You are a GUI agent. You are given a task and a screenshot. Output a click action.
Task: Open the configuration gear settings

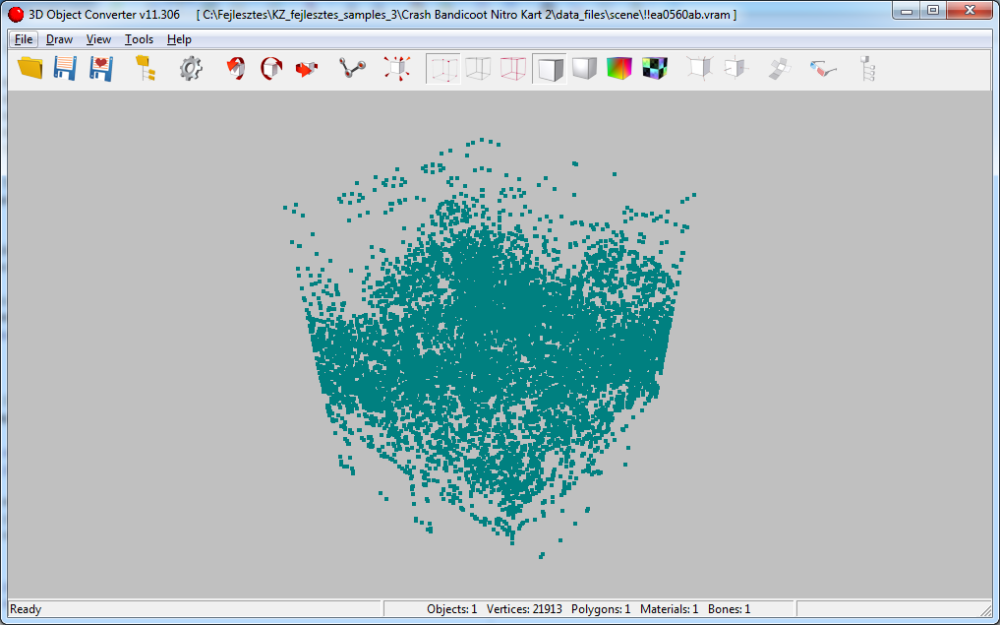point(190,68)
